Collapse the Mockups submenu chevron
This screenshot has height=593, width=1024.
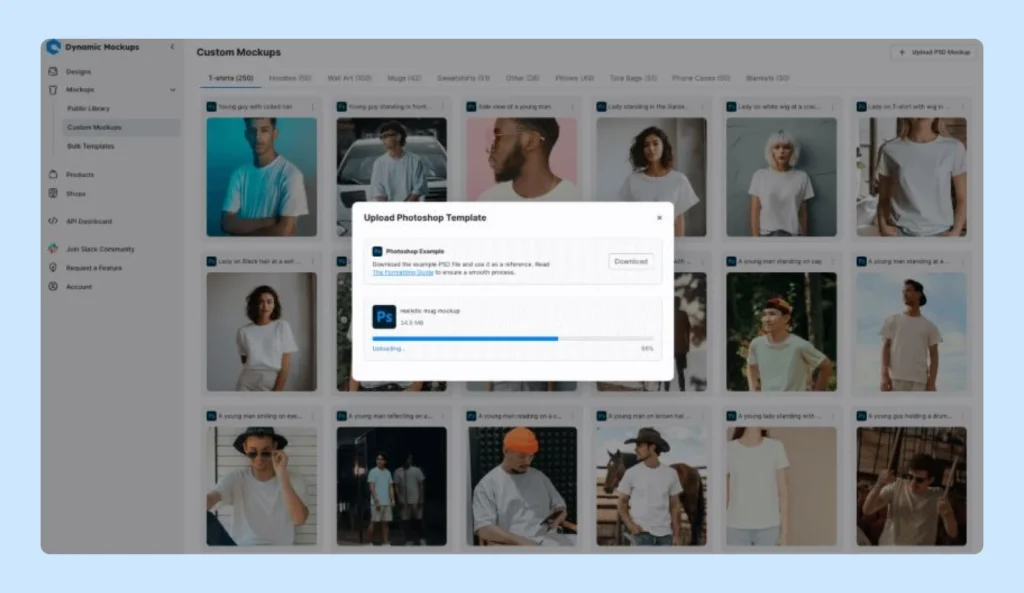tap(172, 89)
